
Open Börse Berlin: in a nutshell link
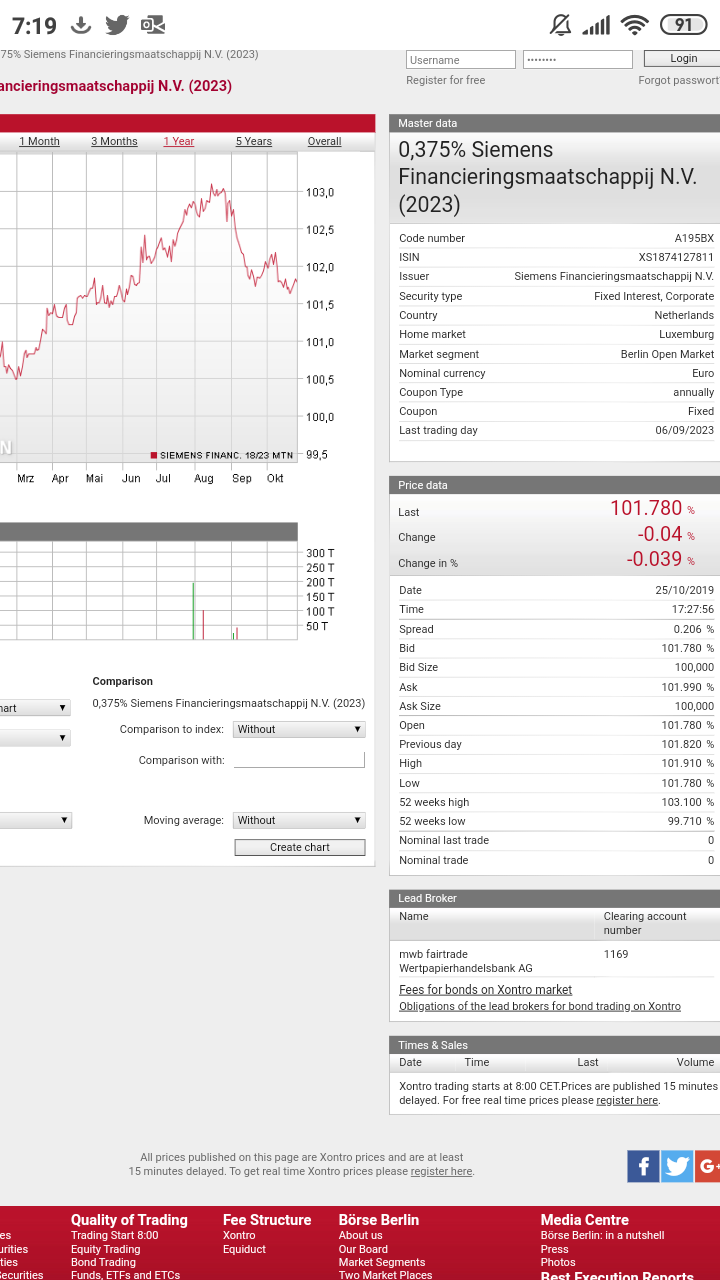(602, 1235)
